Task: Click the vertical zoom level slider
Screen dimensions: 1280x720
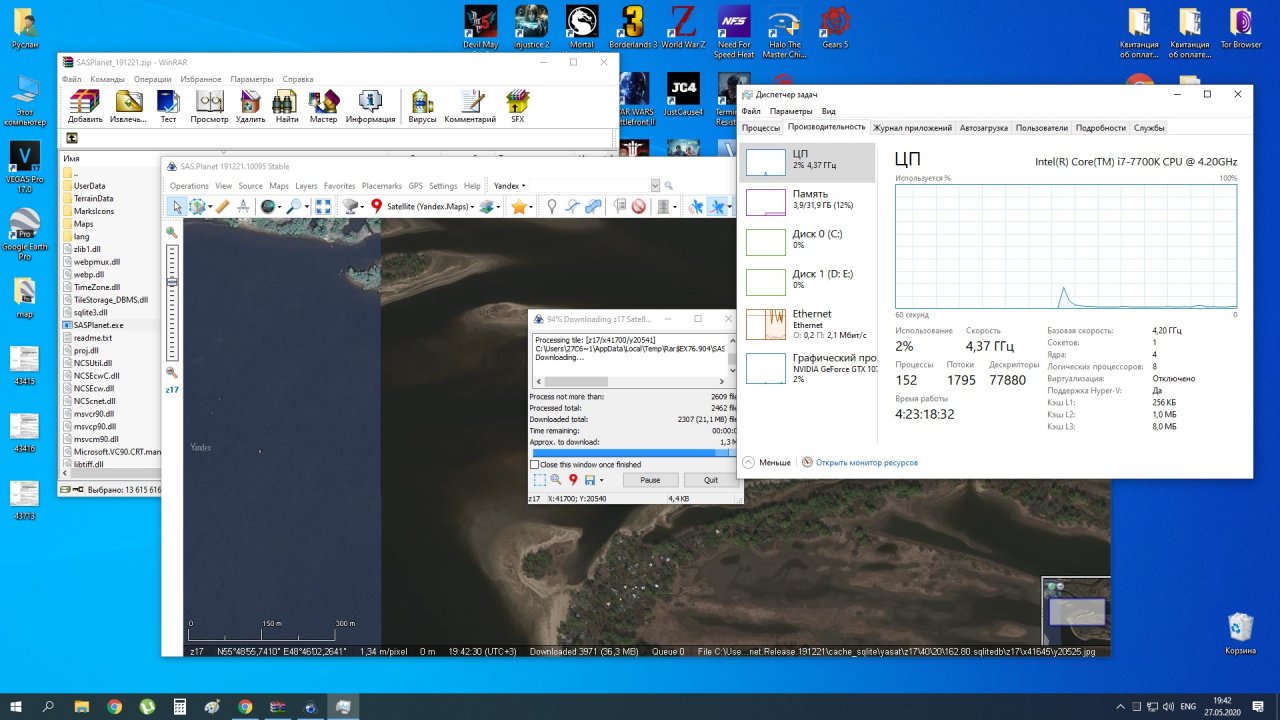Action: (172, 300)
